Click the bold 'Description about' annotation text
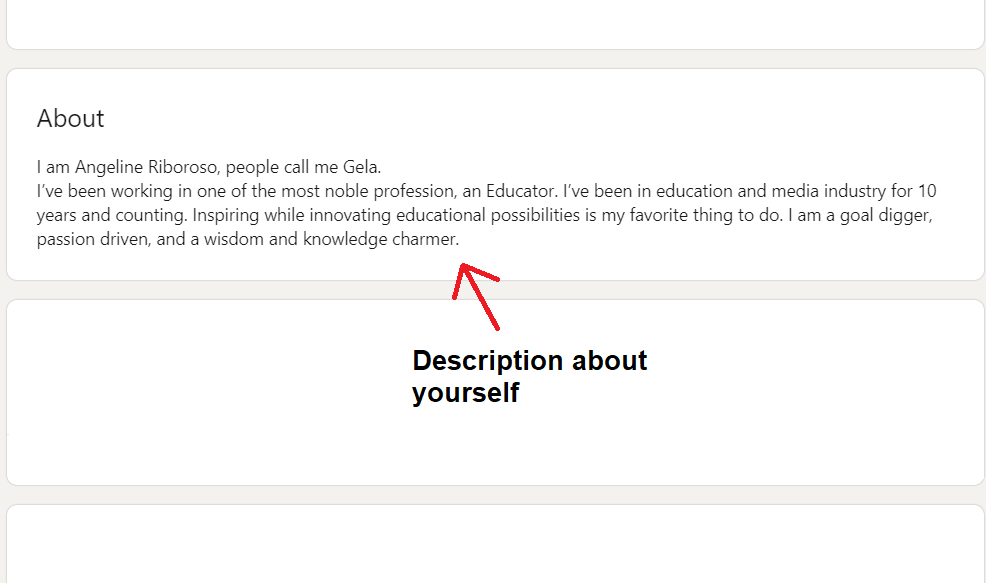986x583 pixels. [x=529, y=361]
